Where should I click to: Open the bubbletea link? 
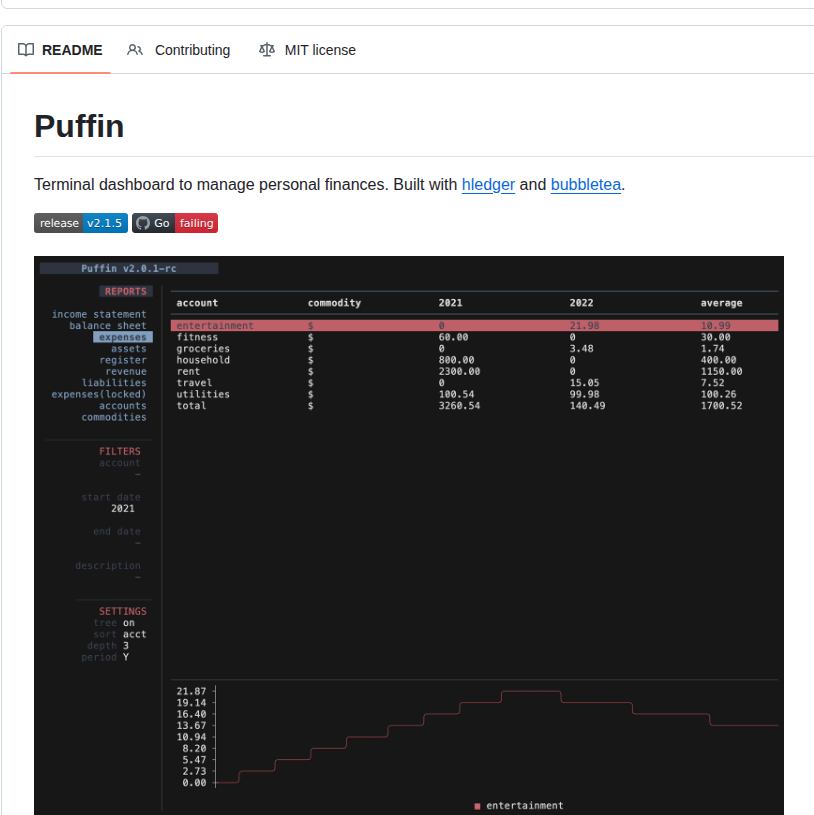point(585,185)
